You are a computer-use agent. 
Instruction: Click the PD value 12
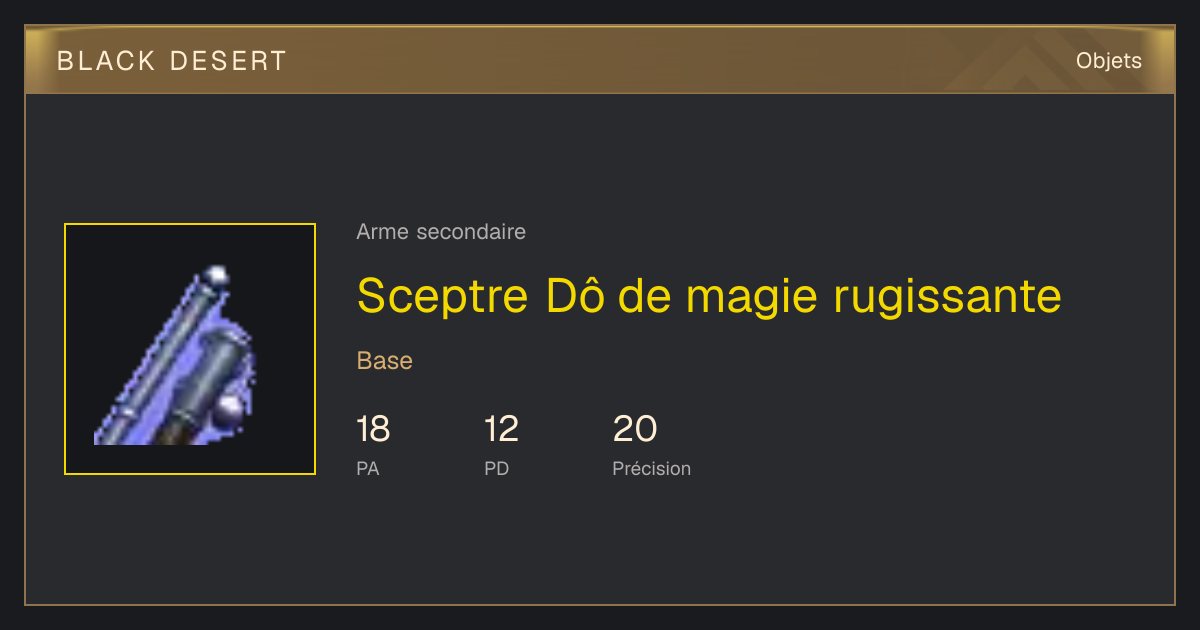[x=501, y=430]
